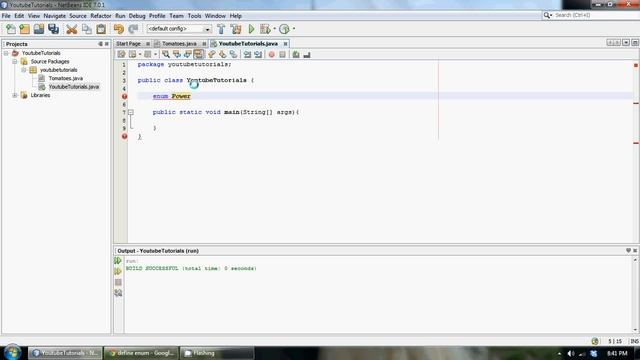Screen dimensions: 640x360
Task: Open the Debug Project dropdown arrow
Action: point(274,29)
